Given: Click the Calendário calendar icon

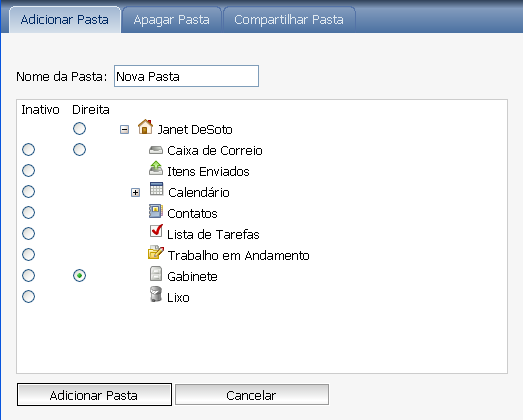Looking at the screenshot, I should point(156,189).
